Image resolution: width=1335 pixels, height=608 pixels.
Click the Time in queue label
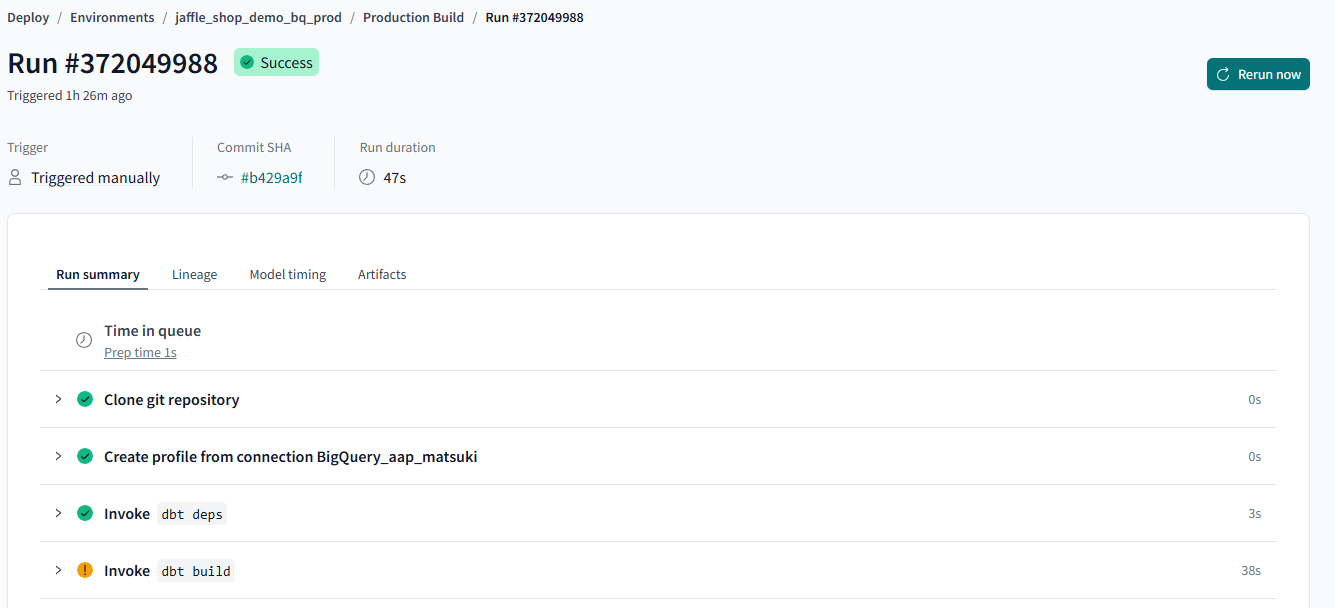(152, 330)
